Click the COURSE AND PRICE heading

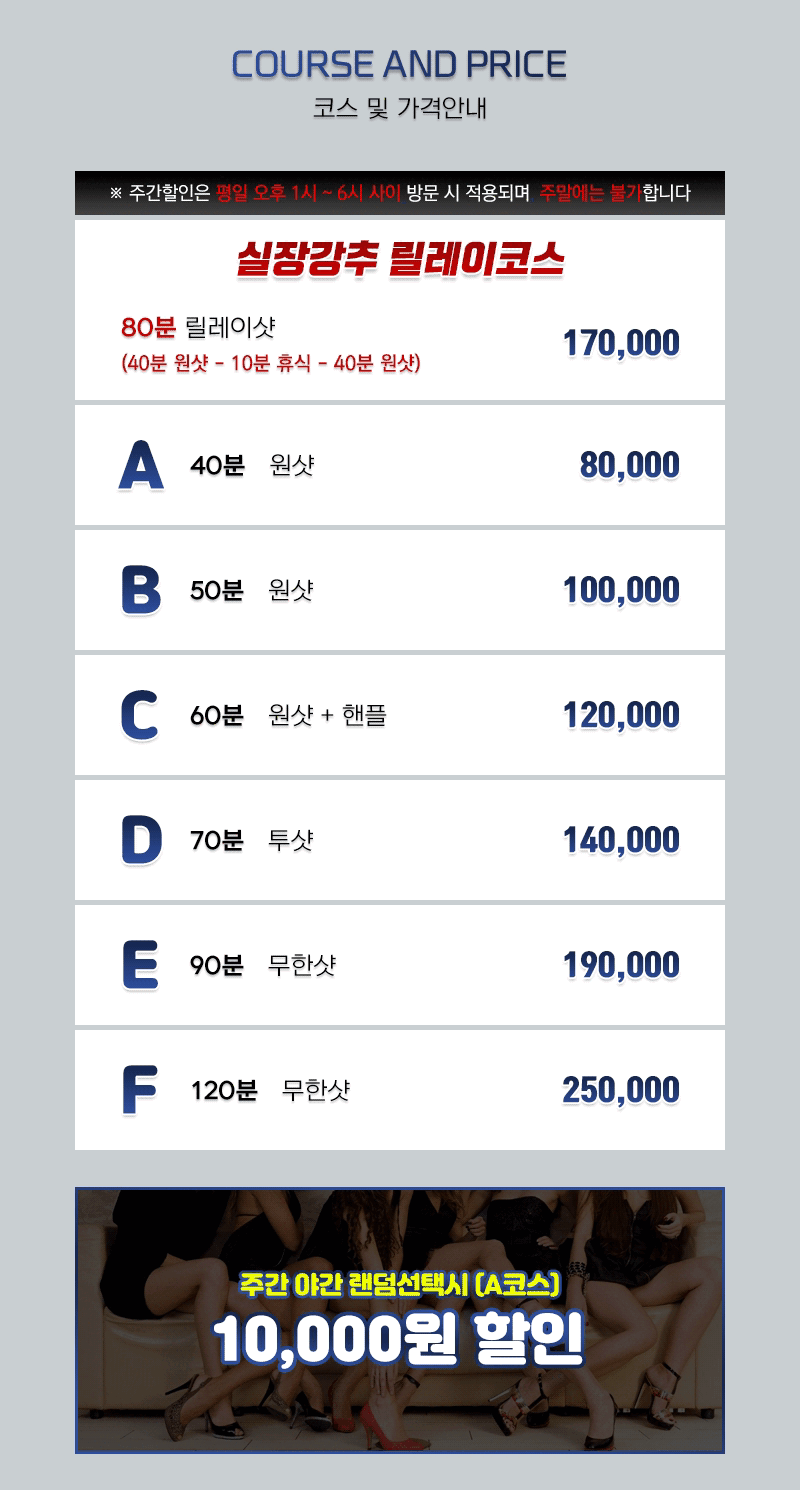point(399,65)
